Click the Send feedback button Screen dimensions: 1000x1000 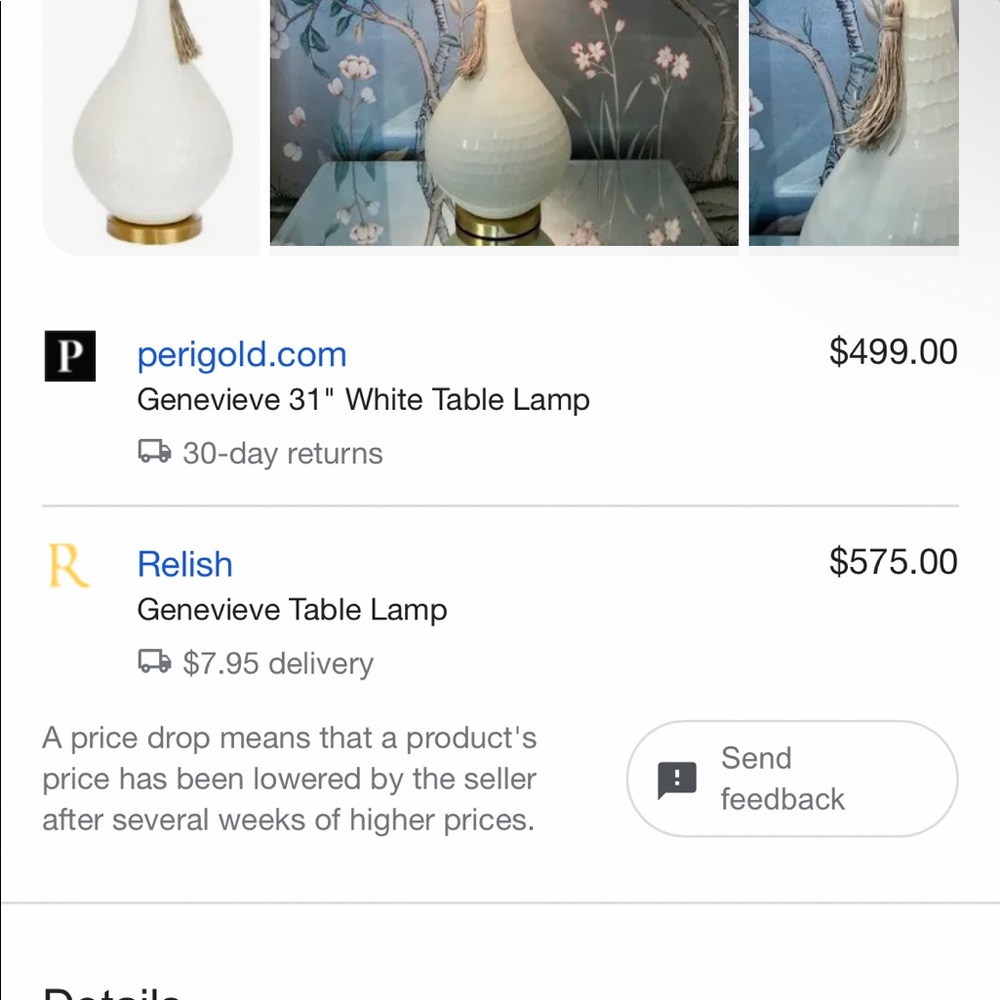click(x=792, y=779)
